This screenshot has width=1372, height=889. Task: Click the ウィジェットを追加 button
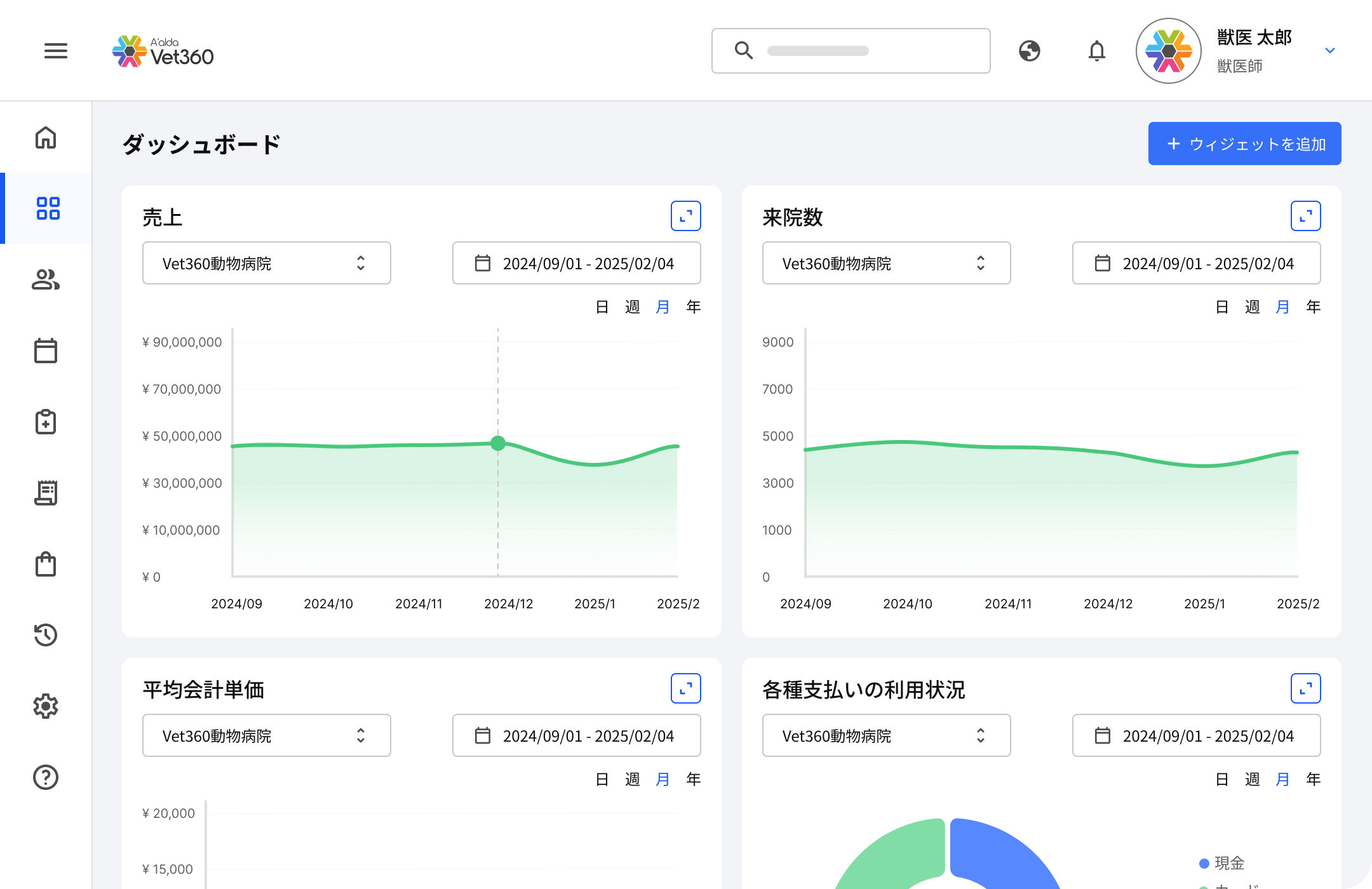tap(1245, 144)
